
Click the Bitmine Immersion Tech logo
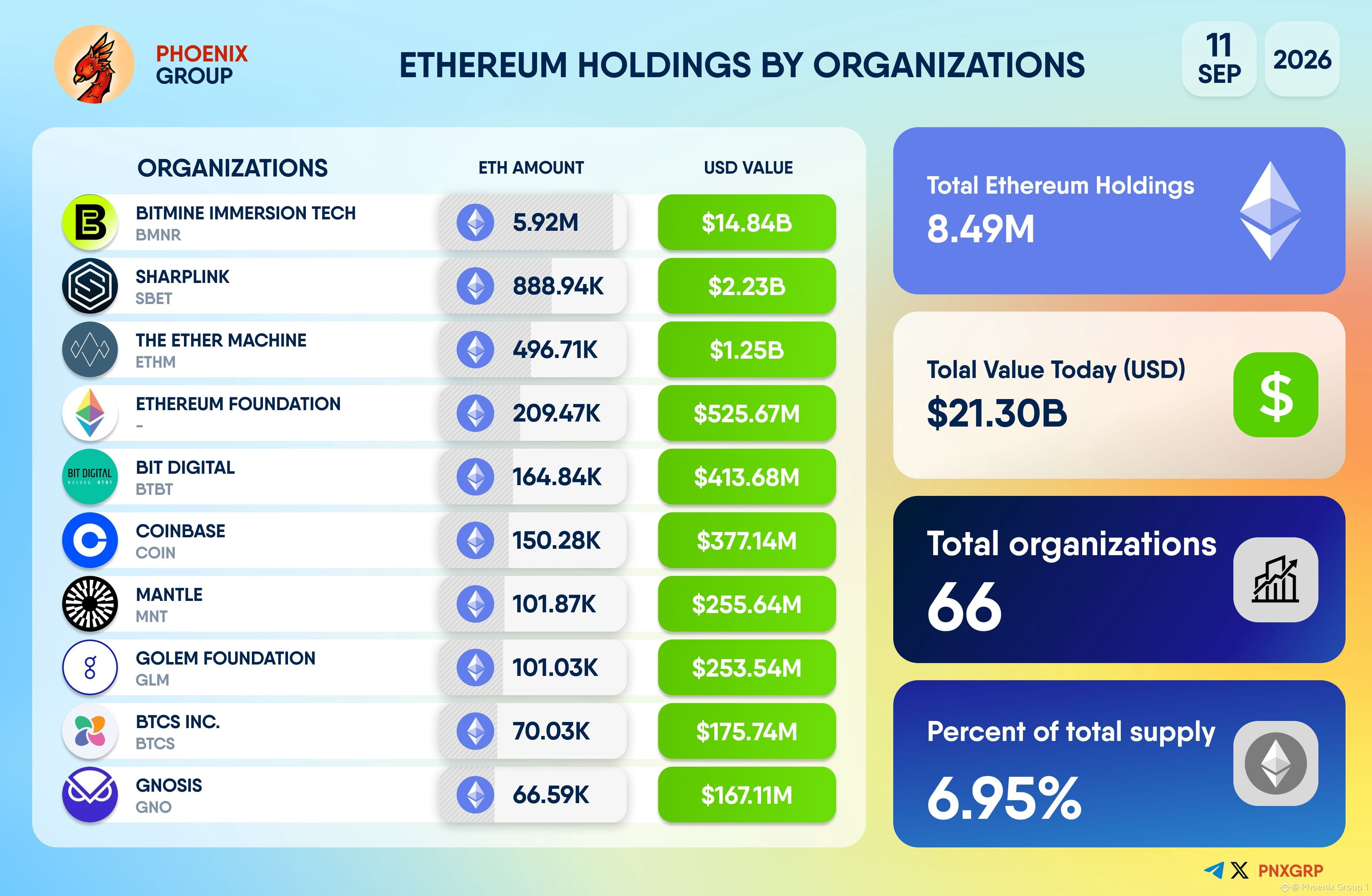point(90,223)
